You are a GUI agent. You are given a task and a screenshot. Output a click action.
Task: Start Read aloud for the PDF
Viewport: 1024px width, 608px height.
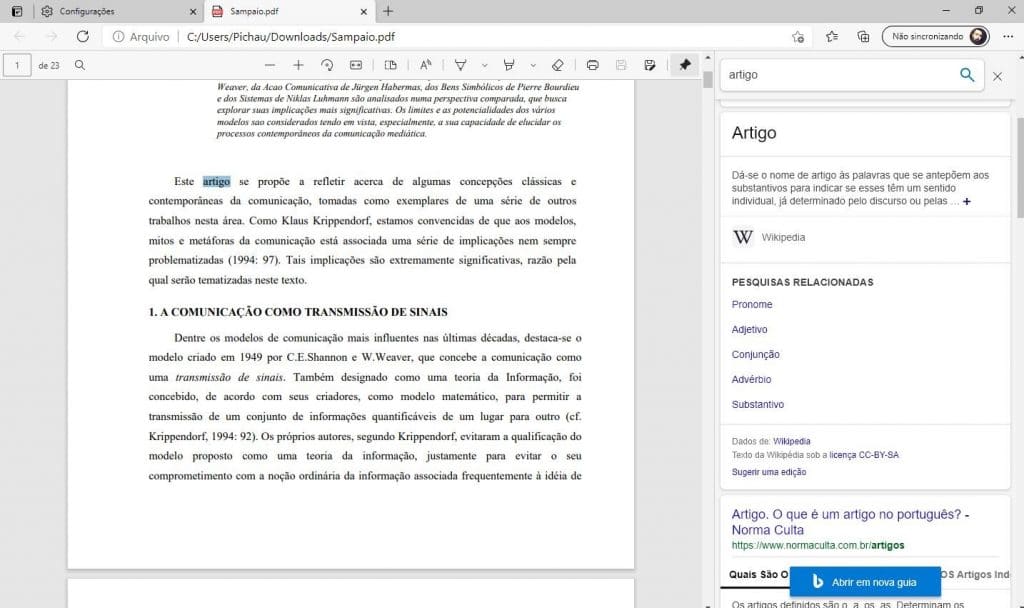coord(426,65)
